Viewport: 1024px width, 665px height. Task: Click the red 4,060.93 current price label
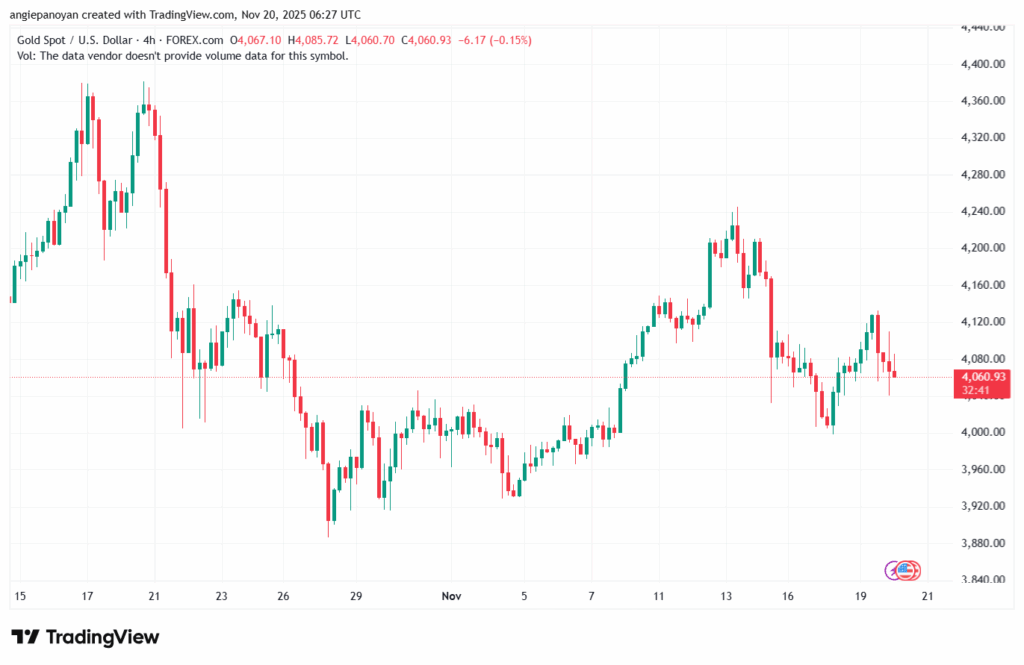(x=983, y=377)
